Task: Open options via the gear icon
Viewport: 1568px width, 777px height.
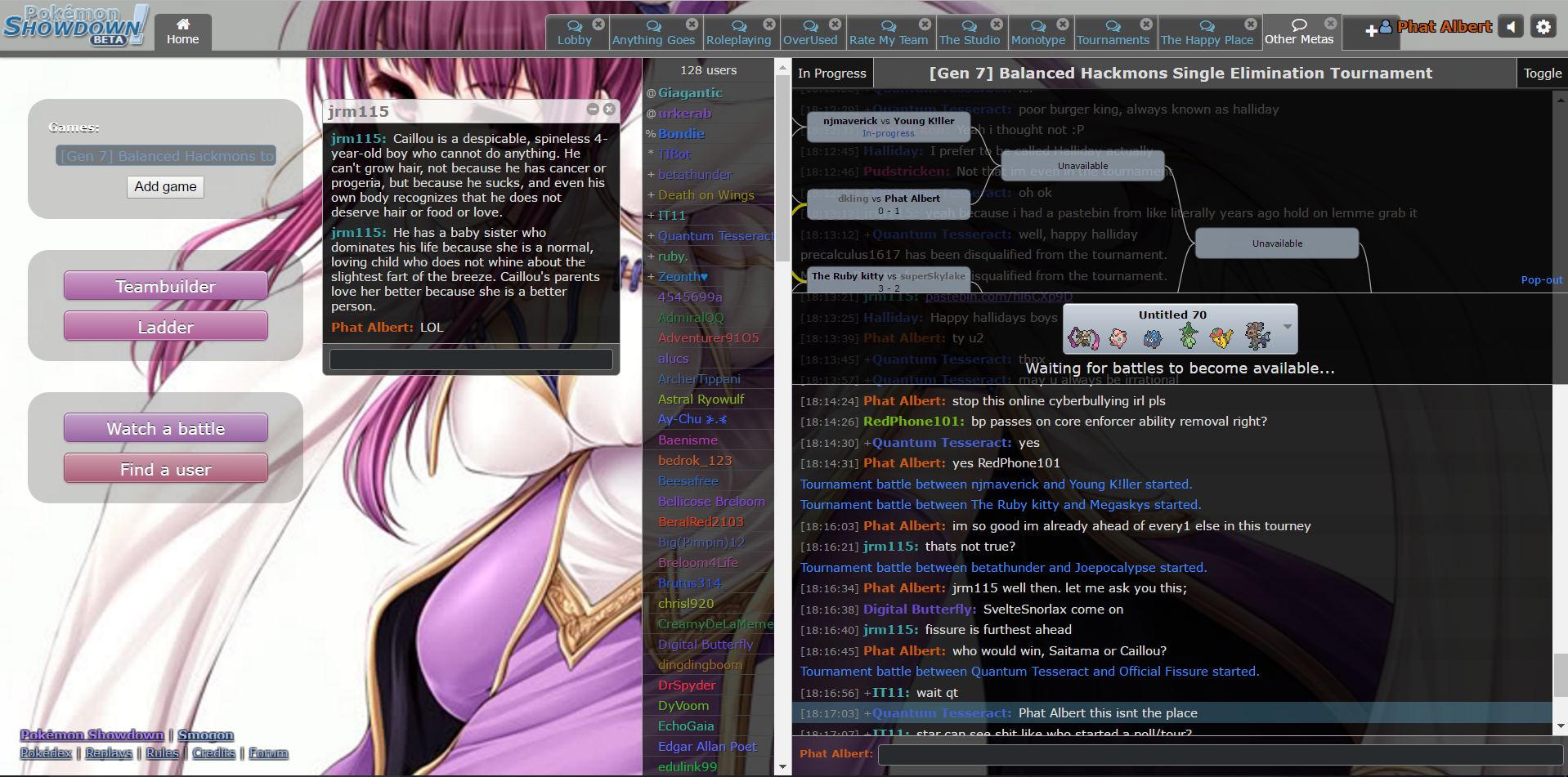Action: (1543, 27)
